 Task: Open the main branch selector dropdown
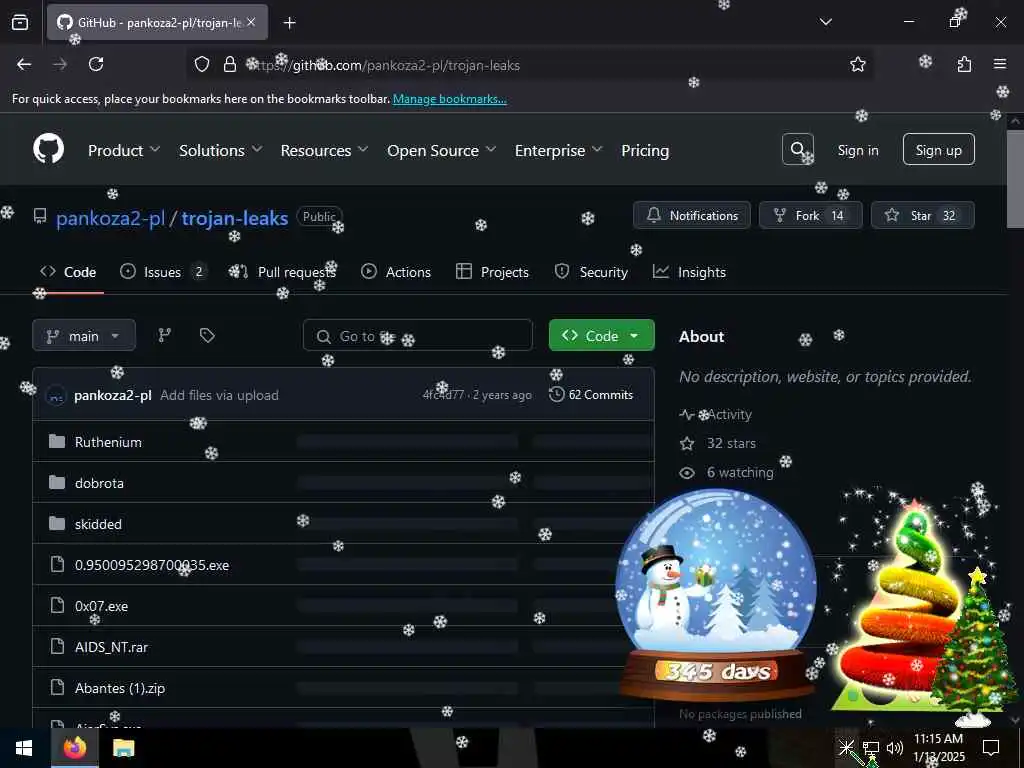(84, 335)
